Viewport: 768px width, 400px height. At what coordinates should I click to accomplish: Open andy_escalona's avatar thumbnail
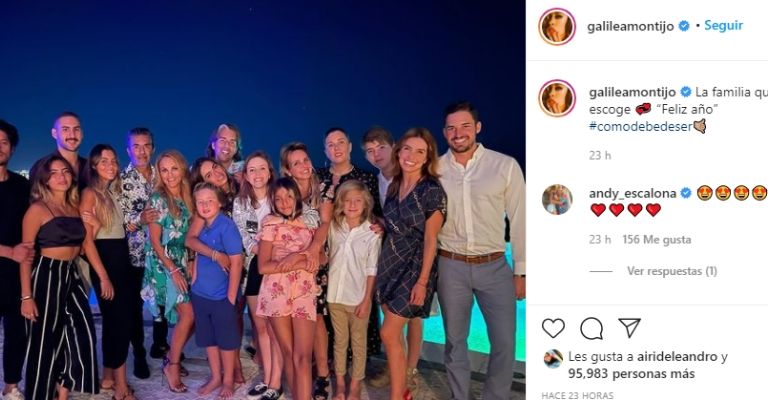[x=557, y=199]
